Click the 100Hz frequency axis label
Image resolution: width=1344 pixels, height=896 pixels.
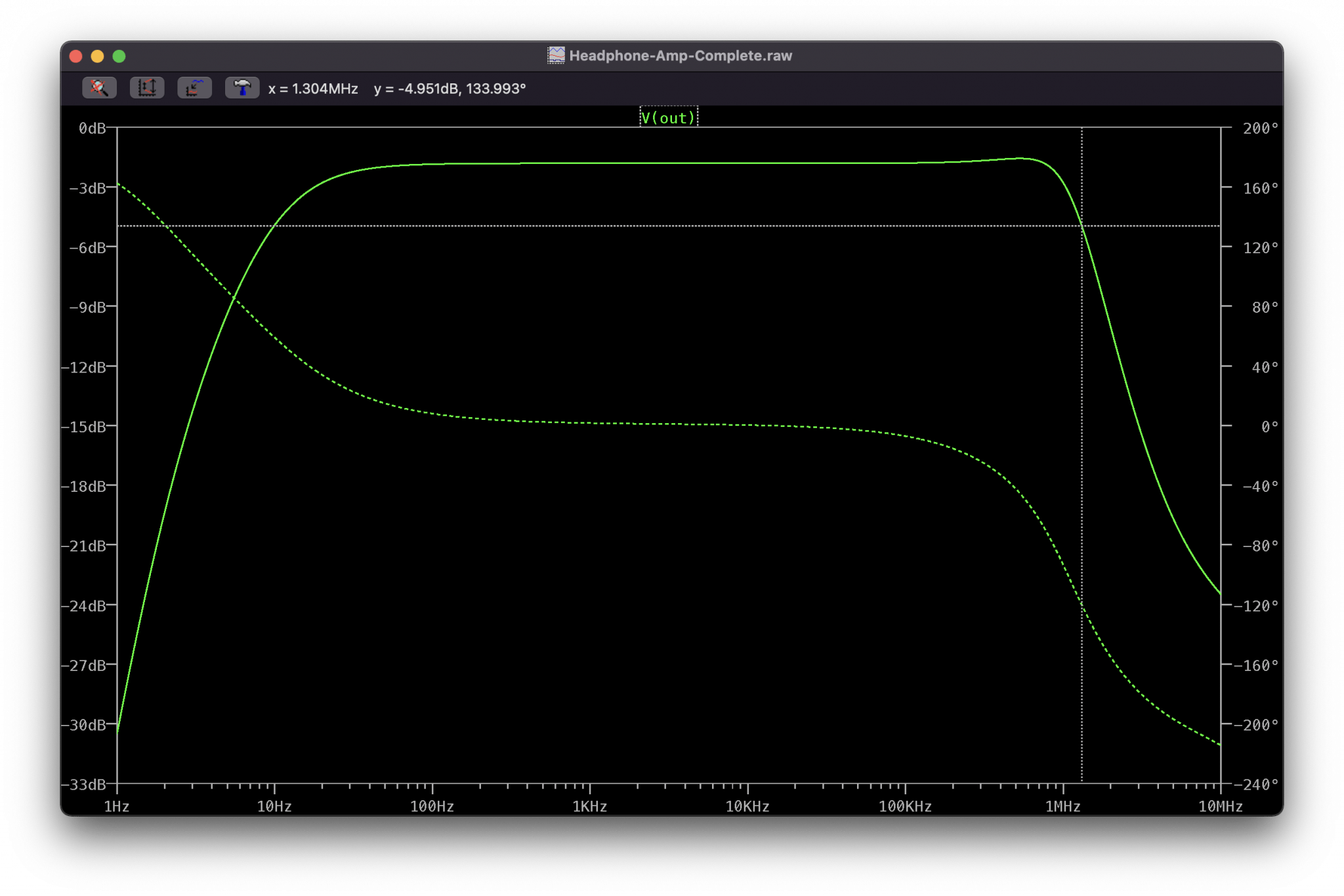click(x=432, y=807)
